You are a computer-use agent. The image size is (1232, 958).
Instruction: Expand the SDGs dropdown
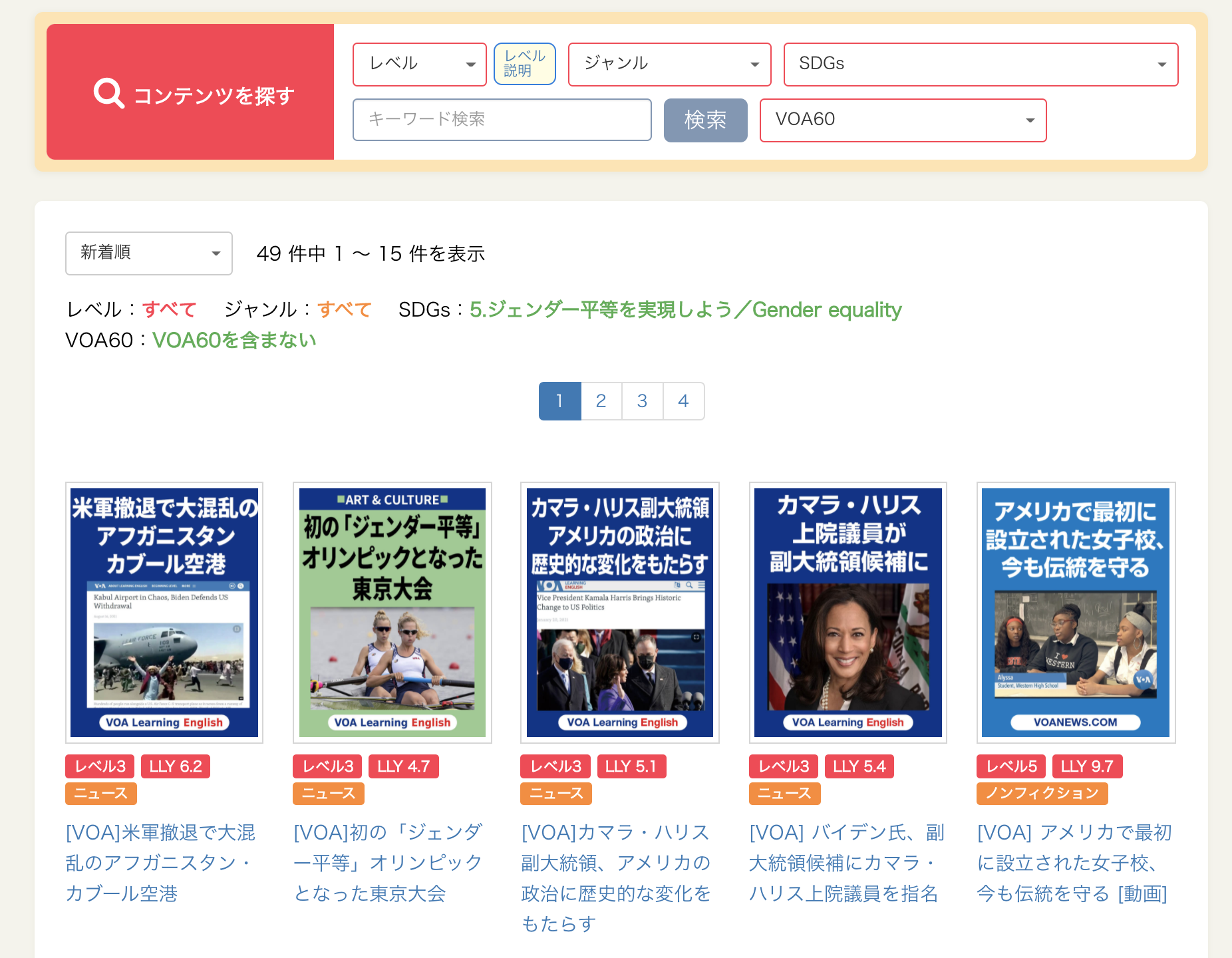point(981,64)
